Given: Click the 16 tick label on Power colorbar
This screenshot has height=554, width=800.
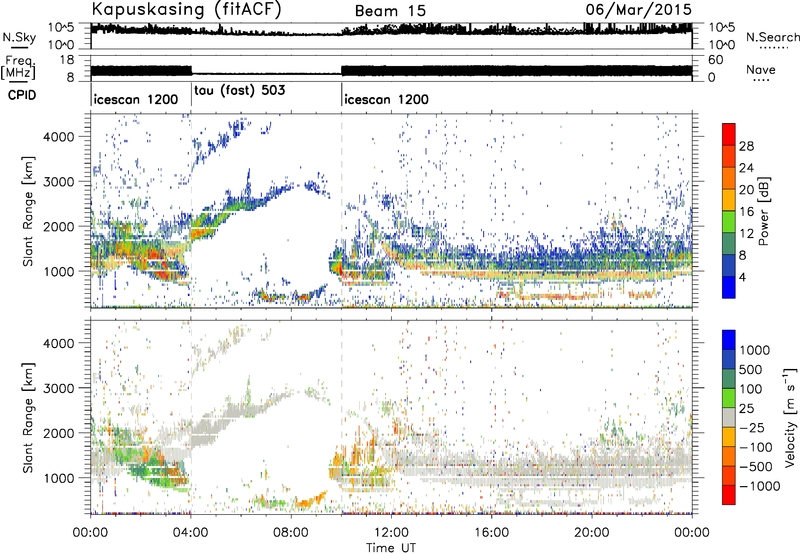Looking at the screenshot, I should (746, 212).
